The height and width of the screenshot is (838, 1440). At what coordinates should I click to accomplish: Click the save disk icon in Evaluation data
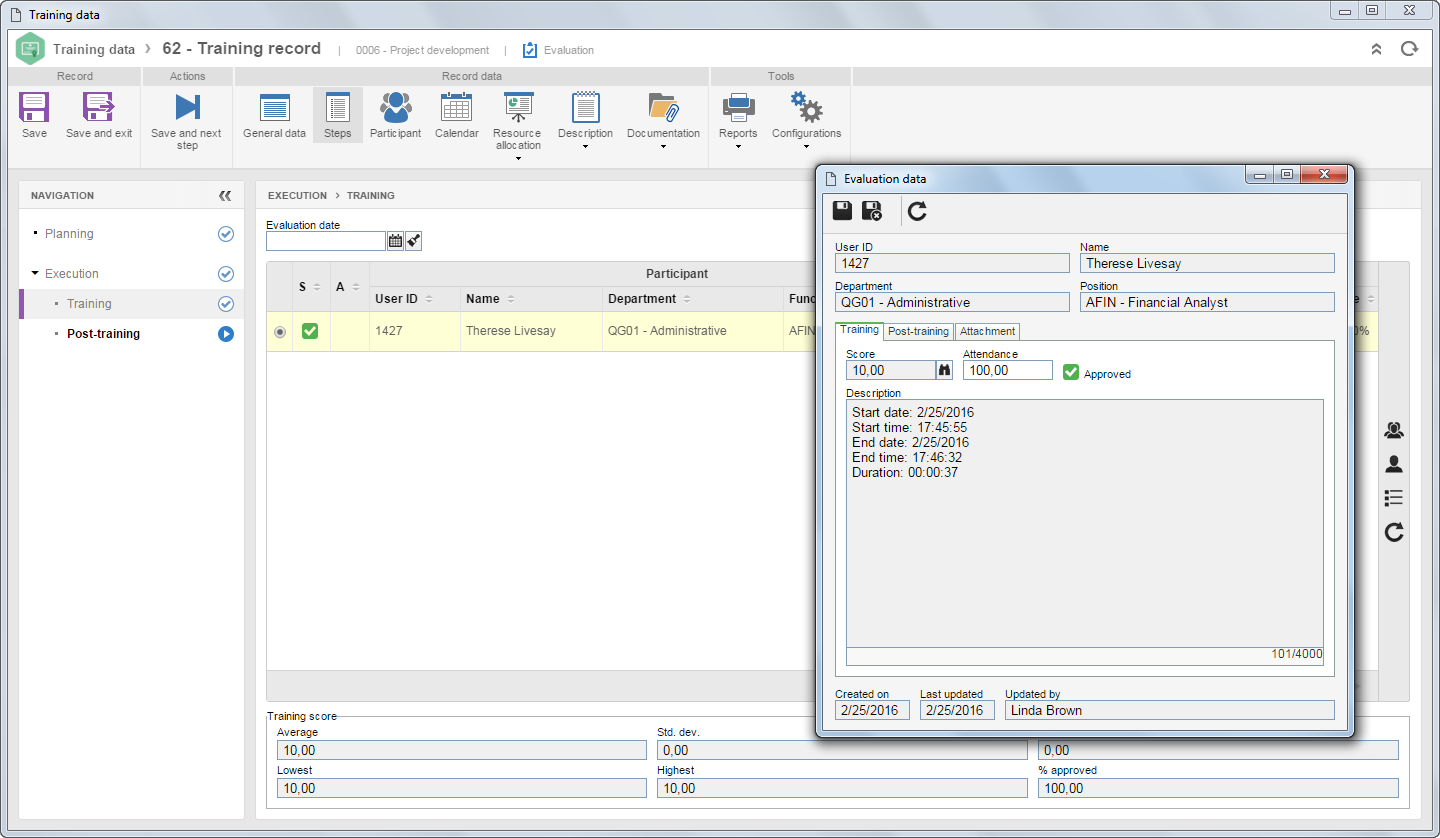843,210
